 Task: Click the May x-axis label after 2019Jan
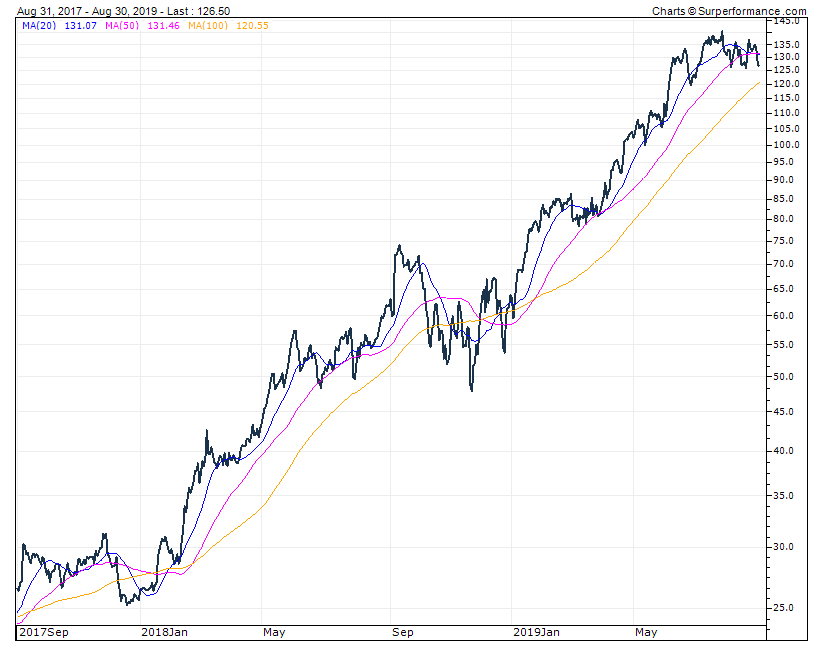(x=646, y=632)
